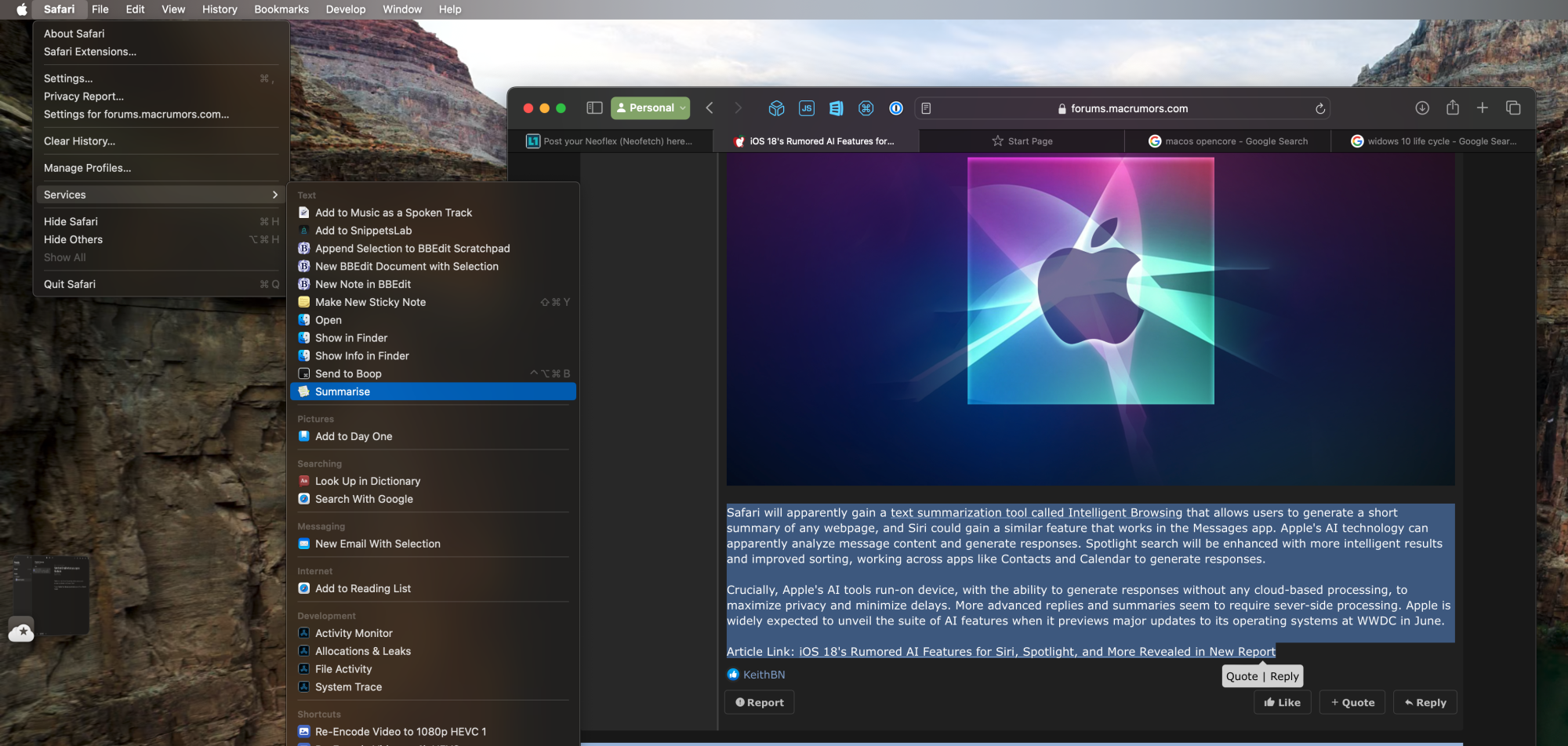Open Safari Settings…
The width and height of the screenshot is (1568, 746).
coord(161,78)
